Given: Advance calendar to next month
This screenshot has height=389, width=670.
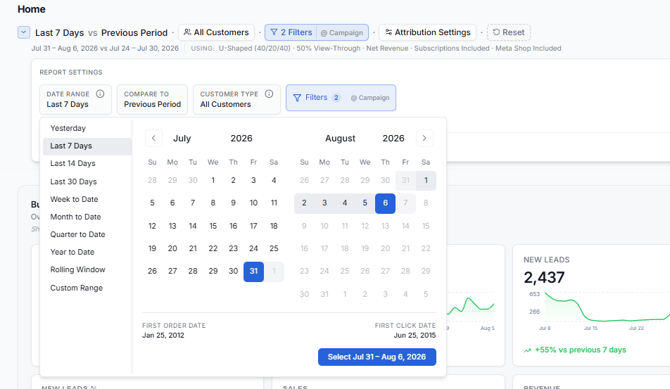Looking at the screenshot, I should (x=424, y=138).
